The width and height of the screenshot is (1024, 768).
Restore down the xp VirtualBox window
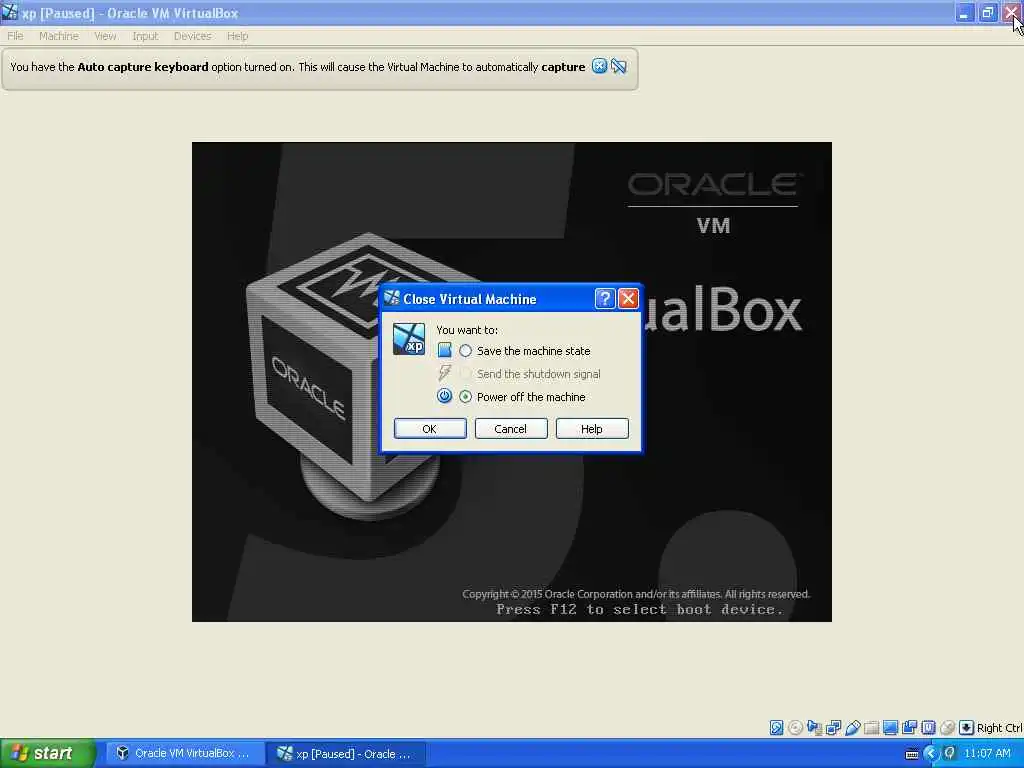click(988, 12)
